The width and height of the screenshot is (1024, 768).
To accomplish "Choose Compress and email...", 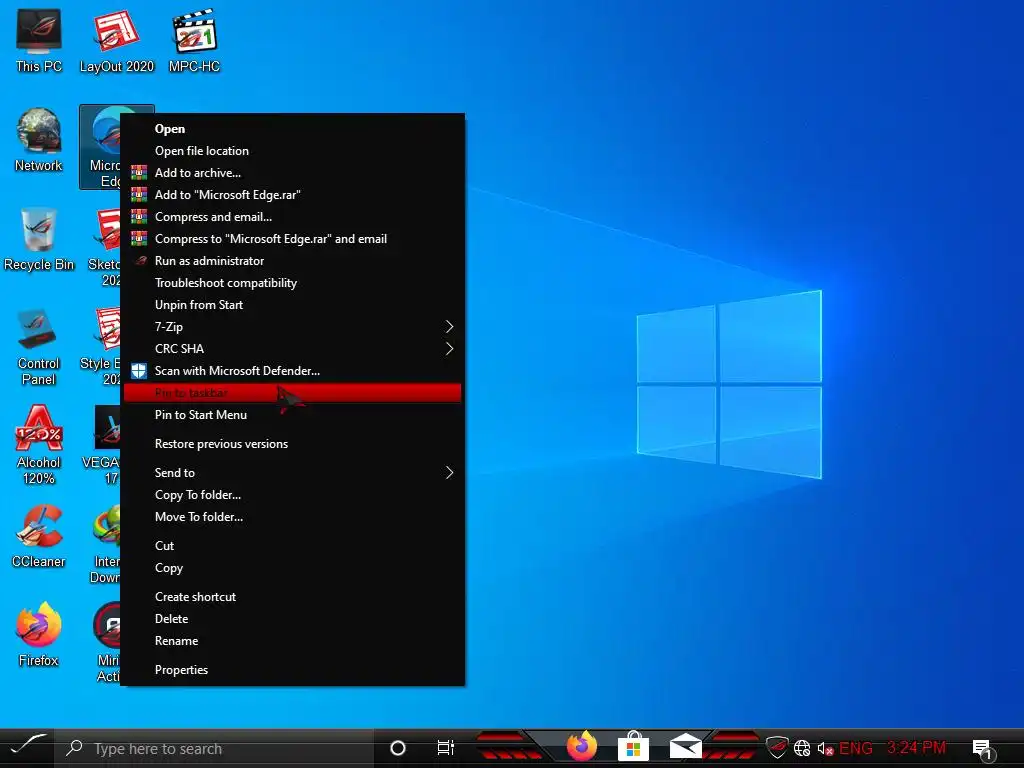I will point(293,217).
